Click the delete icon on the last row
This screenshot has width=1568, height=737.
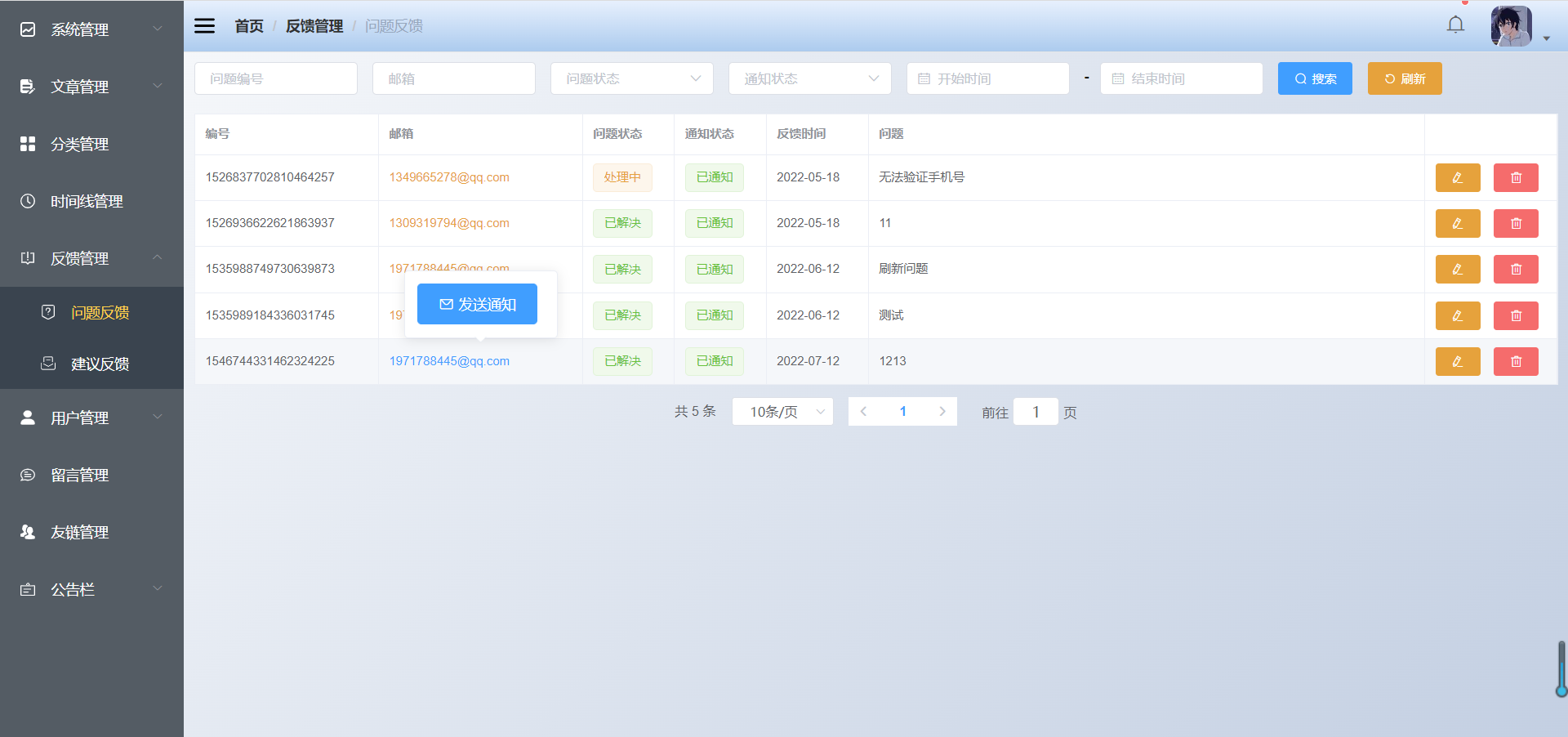(1516, 361)
